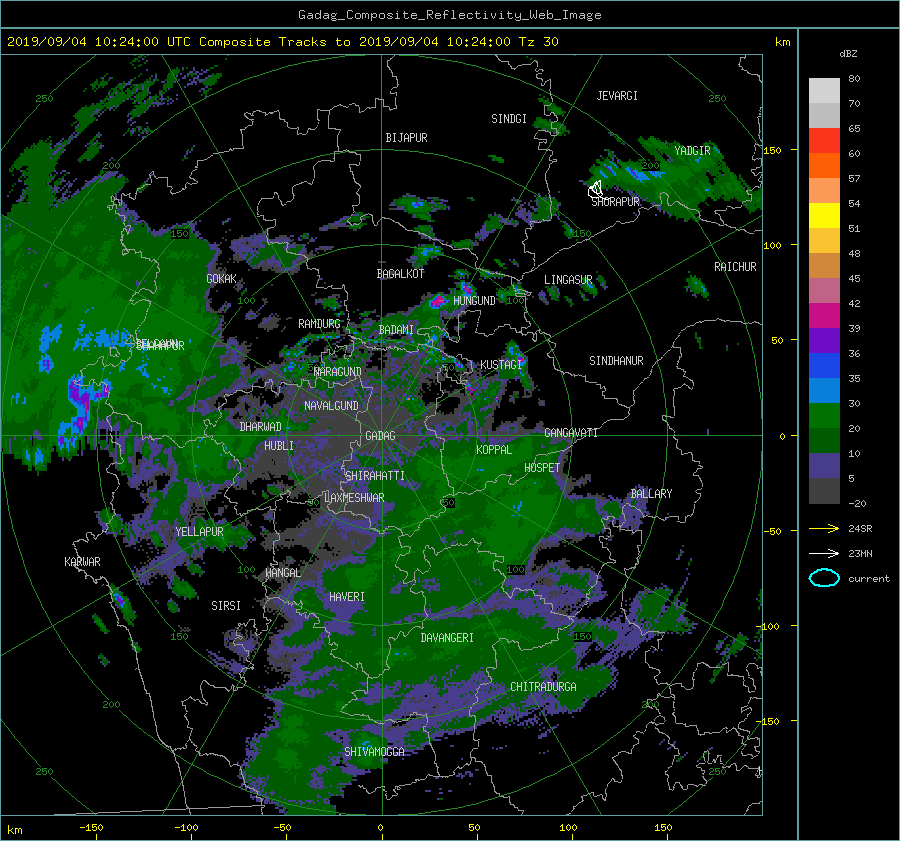Click the BAGALKOT city label
The height and width of the screenshot is (841, 900).
pyautogui.click(x=400, y=274)
